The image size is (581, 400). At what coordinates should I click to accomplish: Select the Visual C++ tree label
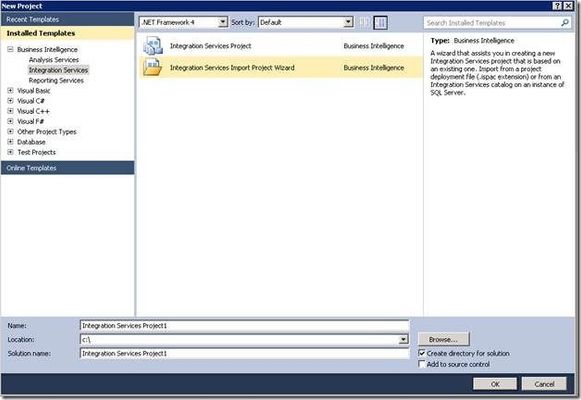33,111
